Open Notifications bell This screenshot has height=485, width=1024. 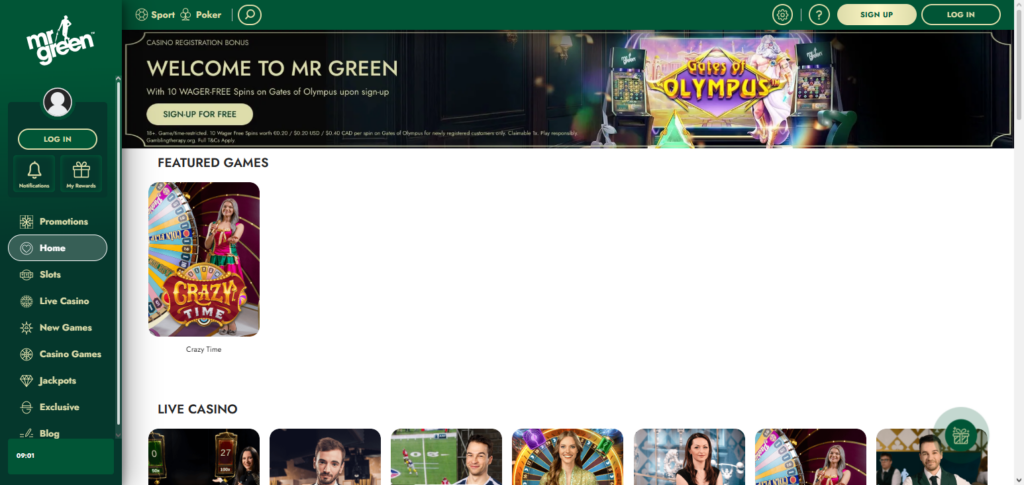point(34,174)
